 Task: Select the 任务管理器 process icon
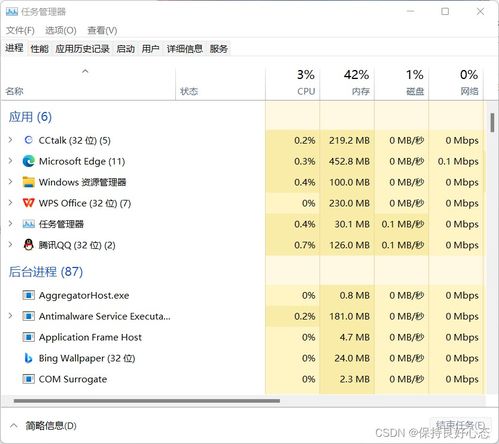(29, 224)
